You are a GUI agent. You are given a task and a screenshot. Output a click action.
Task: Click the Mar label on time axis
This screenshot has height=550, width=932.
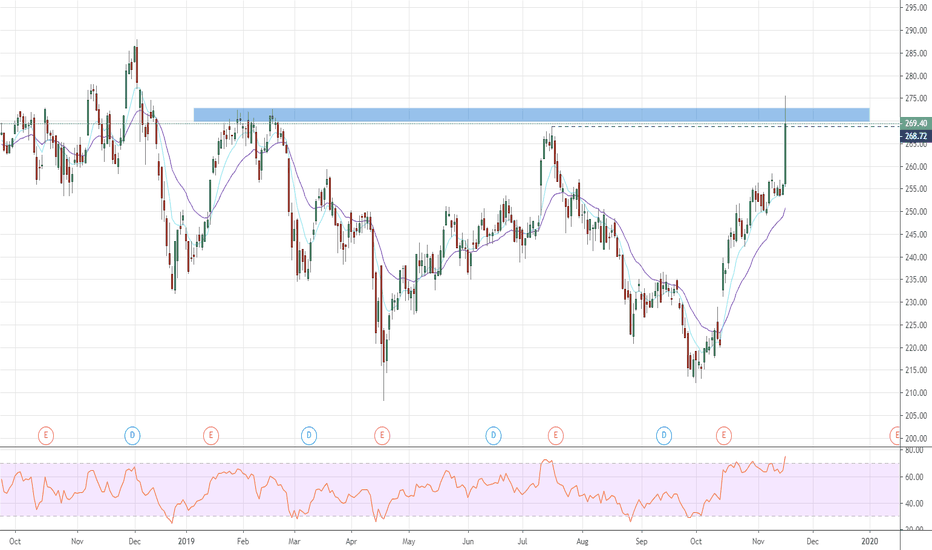[x=294, y=541]
